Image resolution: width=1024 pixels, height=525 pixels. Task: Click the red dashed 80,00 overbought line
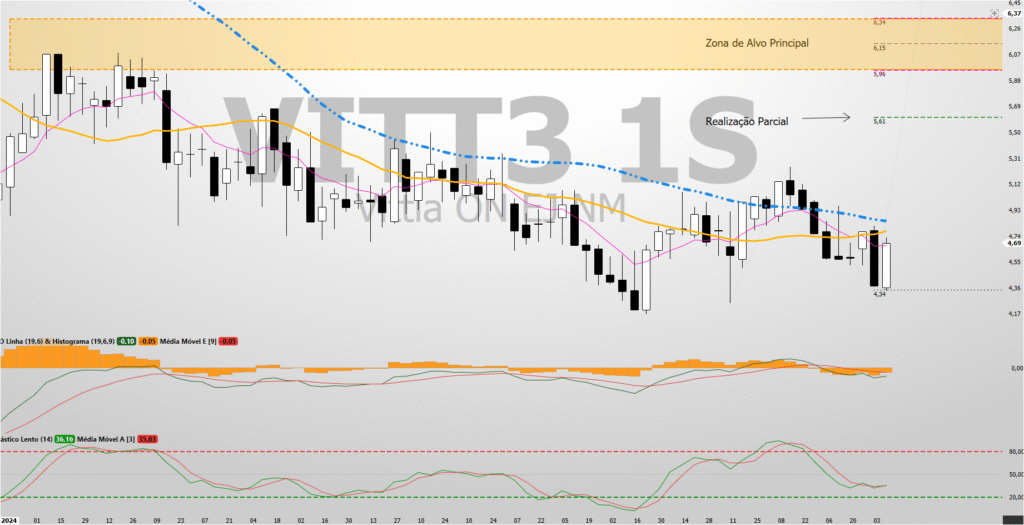click(x=500, y=451)
